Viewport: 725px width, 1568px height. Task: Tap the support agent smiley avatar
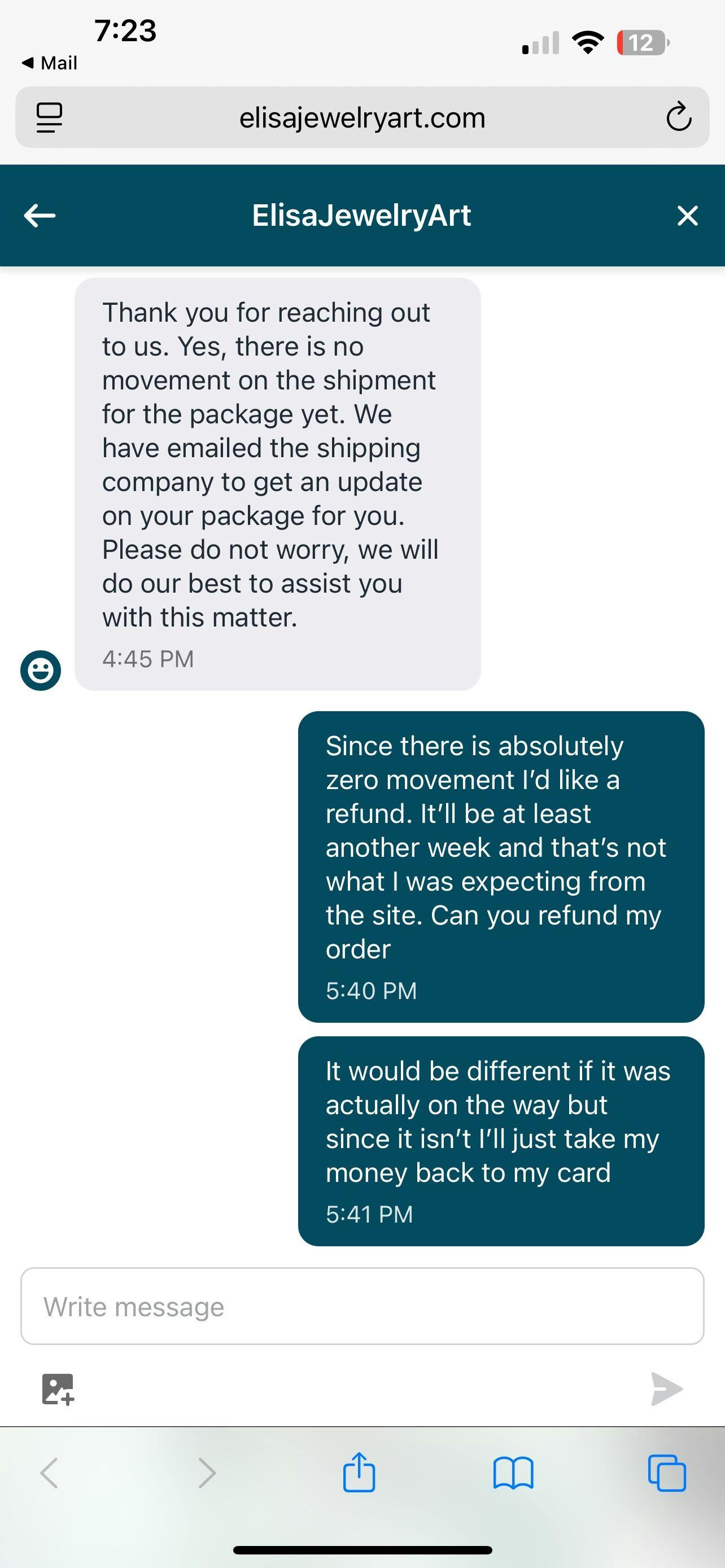click(x=41, y=671)
